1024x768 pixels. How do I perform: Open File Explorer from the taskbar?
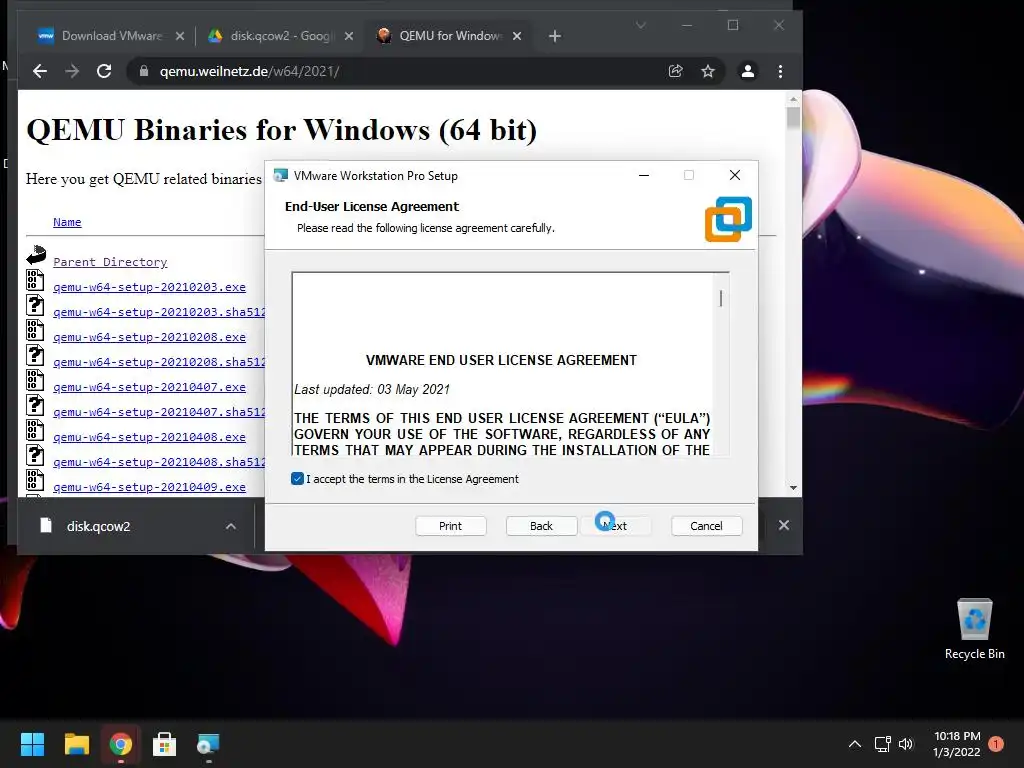tap(76, 744)
